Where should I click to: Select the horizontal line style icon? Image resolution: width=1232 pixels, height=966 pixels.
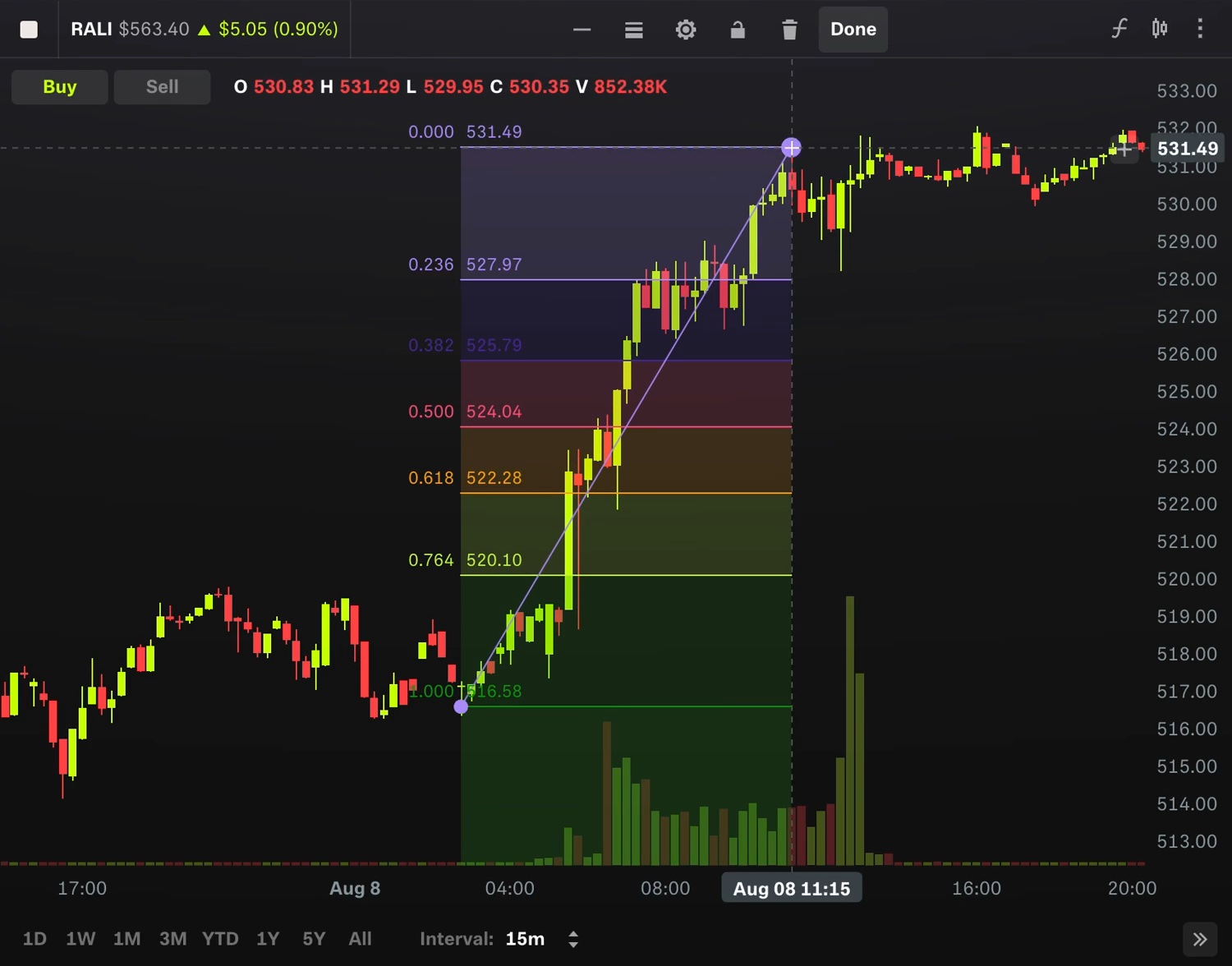pos(582,29)
